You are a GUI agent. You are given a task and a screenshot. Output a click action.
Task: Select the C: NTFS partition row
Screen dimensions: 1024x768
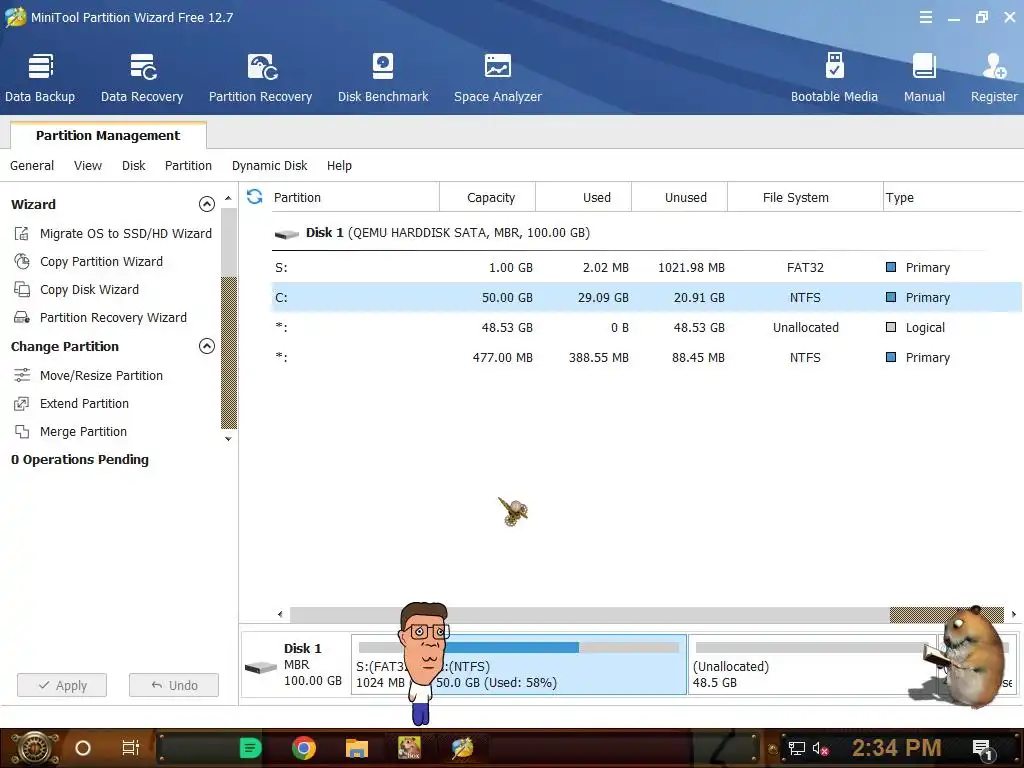pos(647,297)
